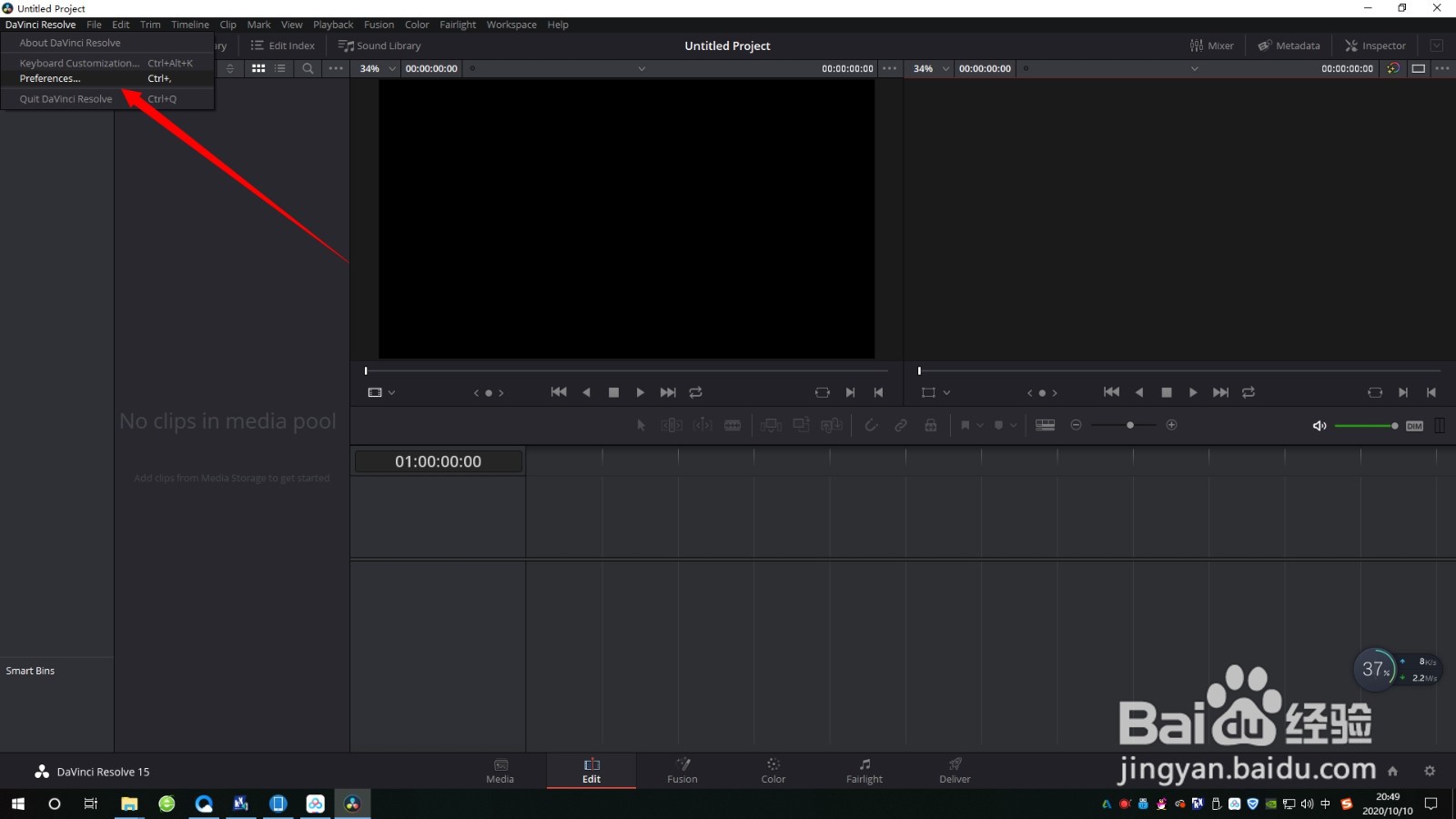Open media pool options (three dots)
Screen dimensions: 1456x819
coord(336,68)
